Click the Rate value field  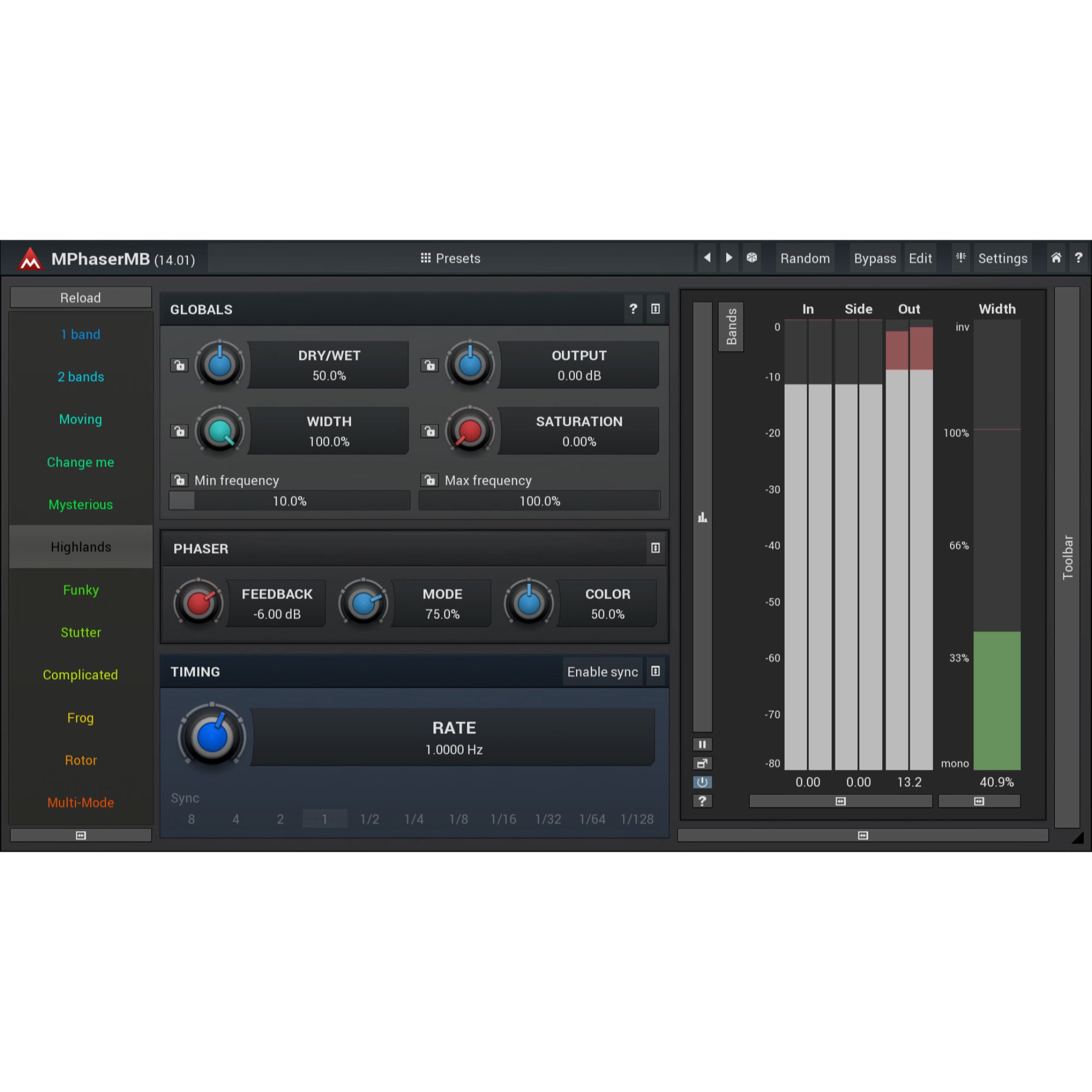click(x=453, y=737)
